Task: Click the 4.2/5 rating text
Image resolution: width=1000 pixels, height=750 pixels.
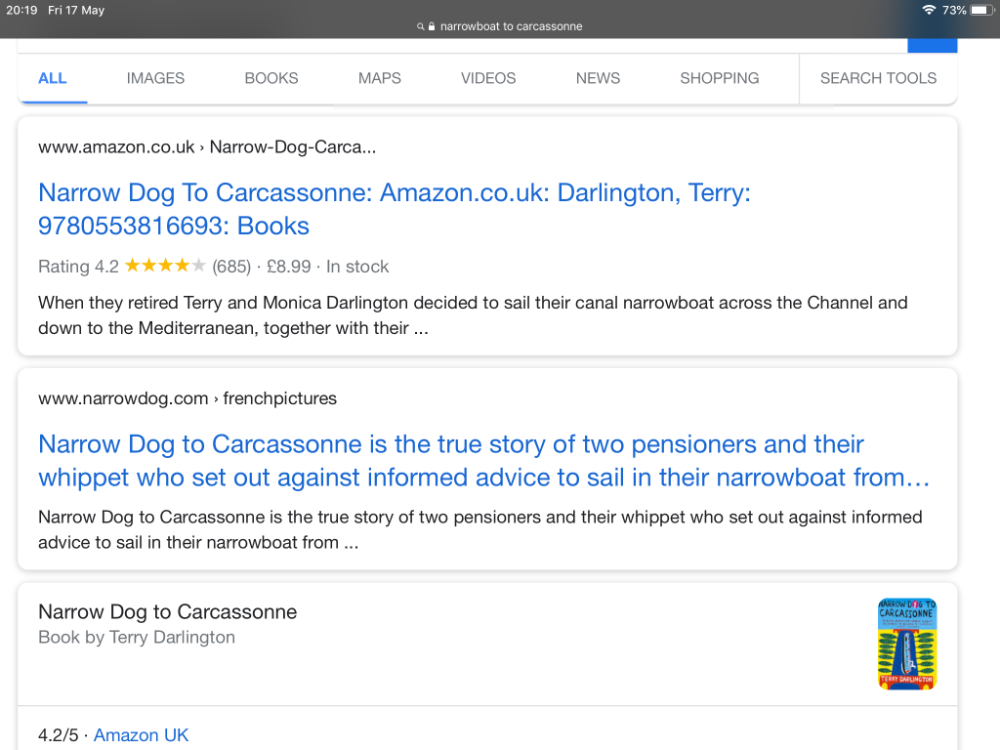Action: pos(58,735)
